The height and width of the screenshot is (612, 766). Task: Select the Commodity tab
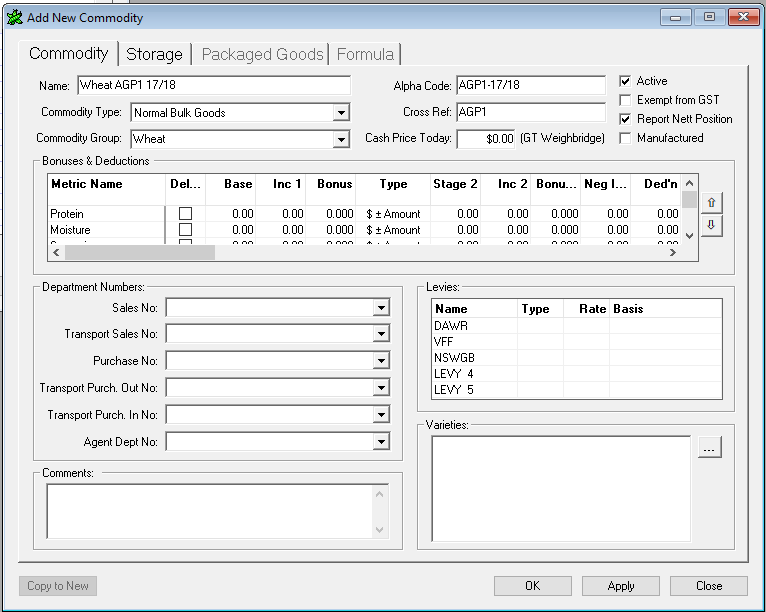(68, 54)
